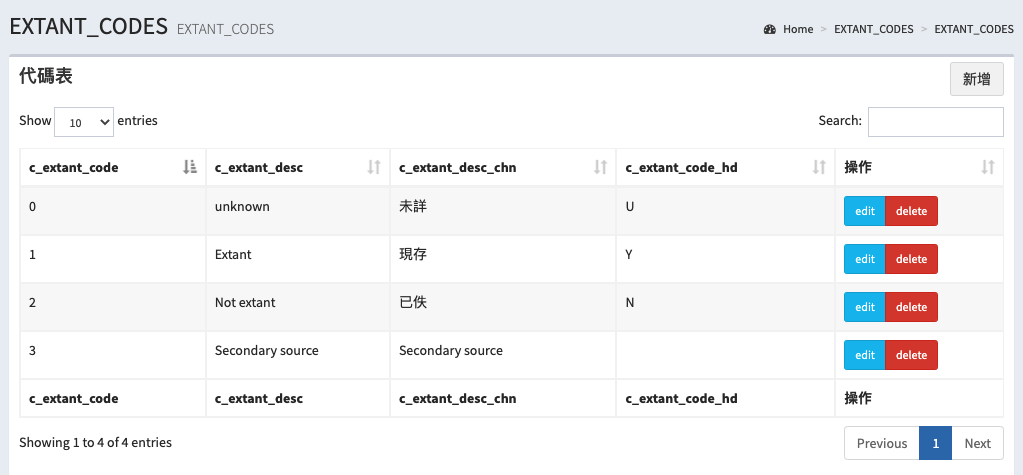Click sort arrows in 操作 column header
The image size is (1023, 475).
(x=988, y=167)
